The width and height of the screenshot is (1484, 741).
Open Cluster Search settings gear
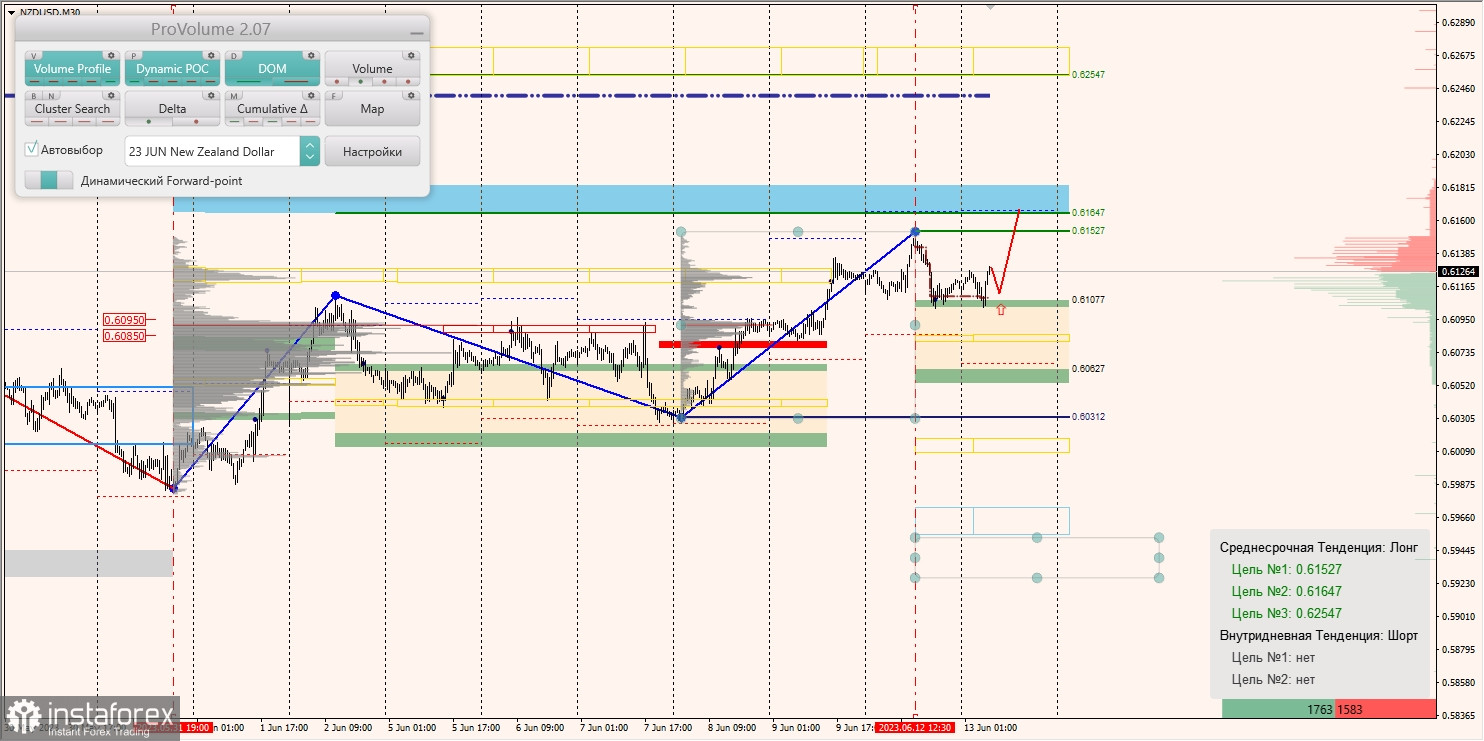pyautogui.click(x=111, y=96)
